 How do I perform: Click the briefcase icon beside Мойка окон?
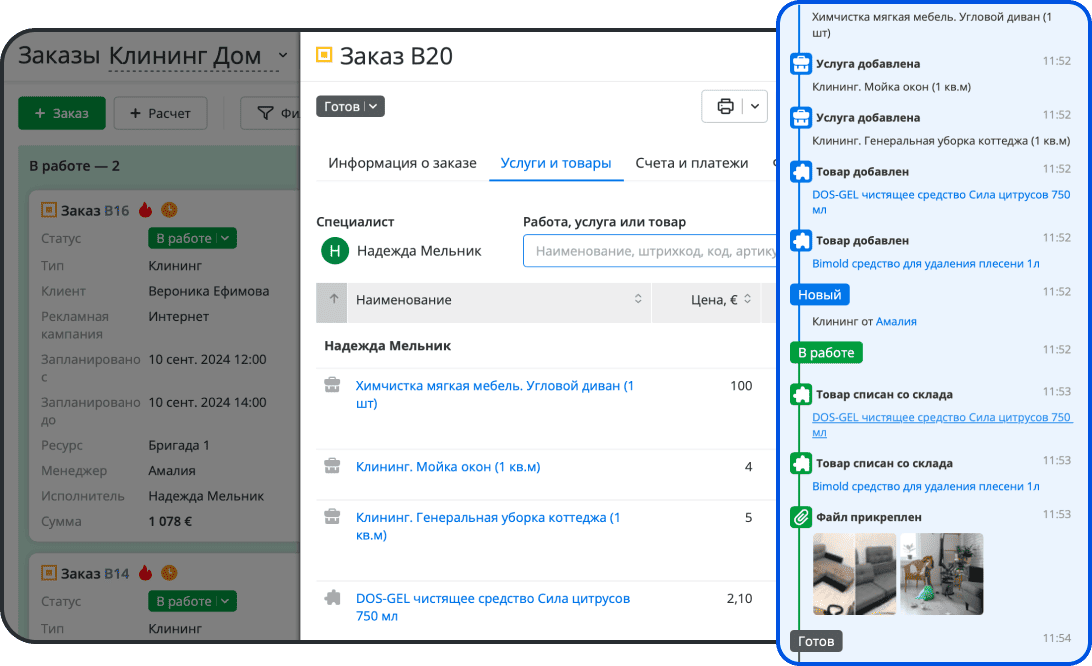point(332,466)
